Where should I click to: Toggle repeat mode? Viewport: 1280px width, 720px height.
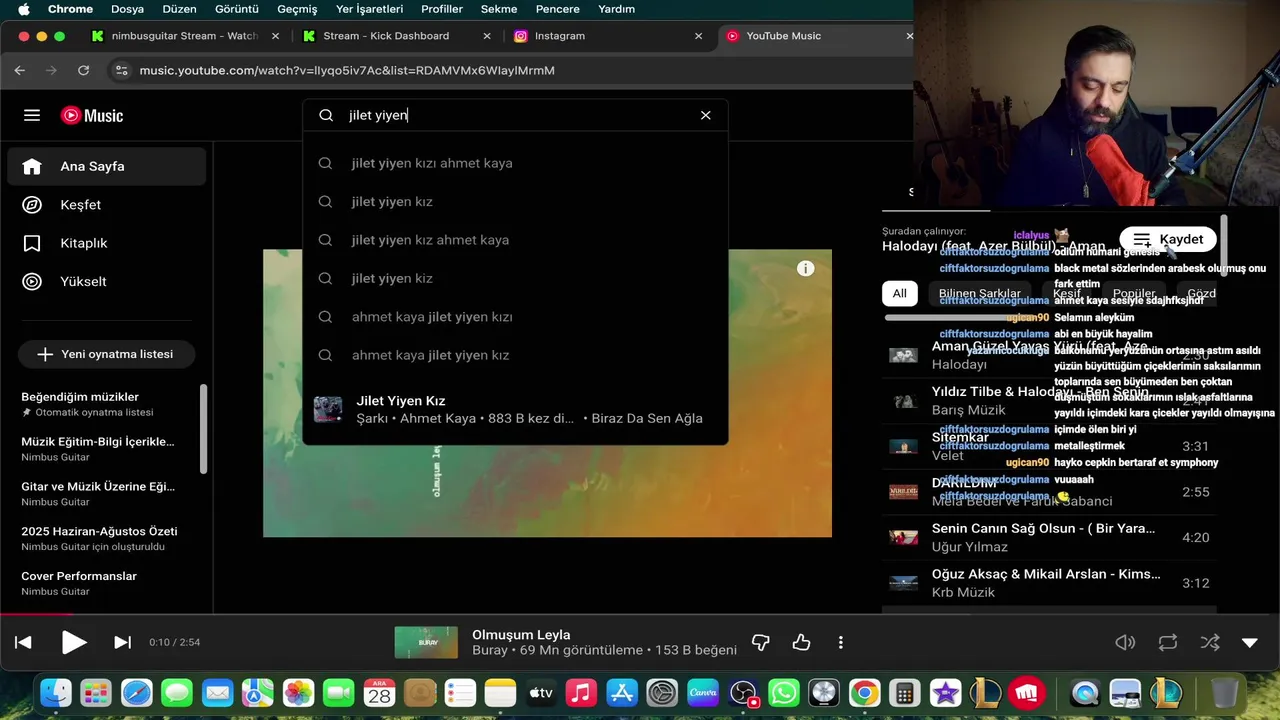point(1167,642)
